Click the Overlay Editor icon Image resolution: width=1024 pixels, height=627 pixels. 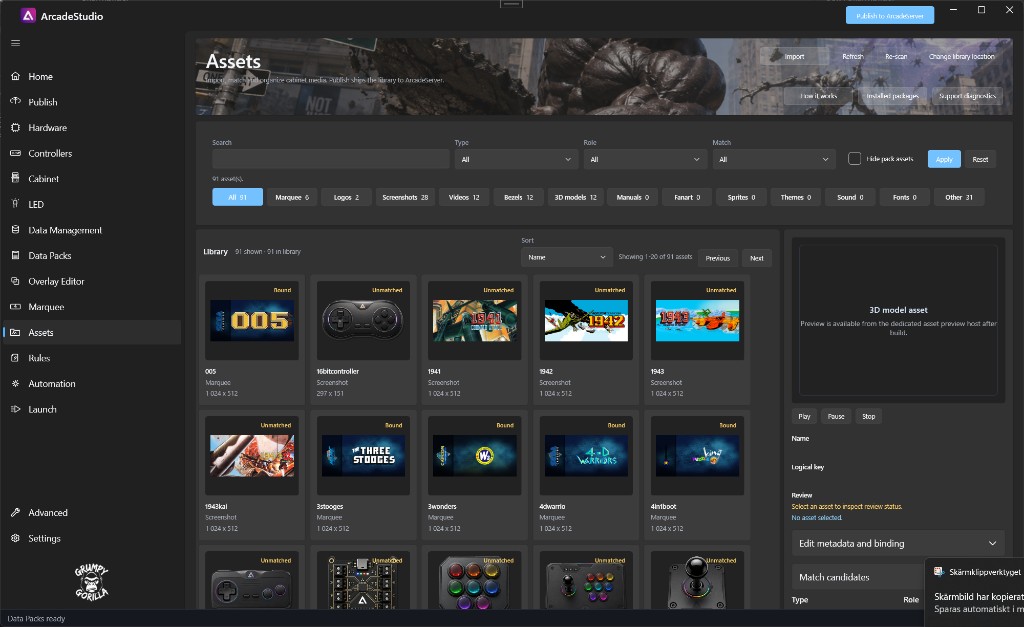pos(16,281)
